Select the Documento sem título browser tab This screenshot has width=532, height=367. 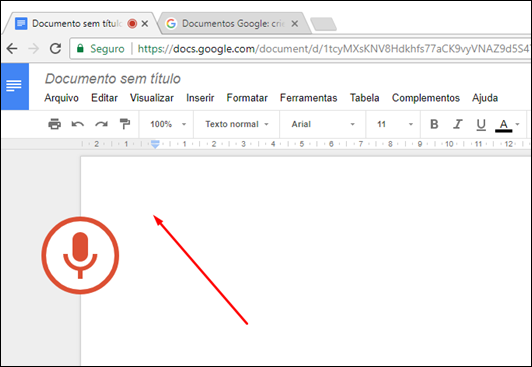[81, 23]
